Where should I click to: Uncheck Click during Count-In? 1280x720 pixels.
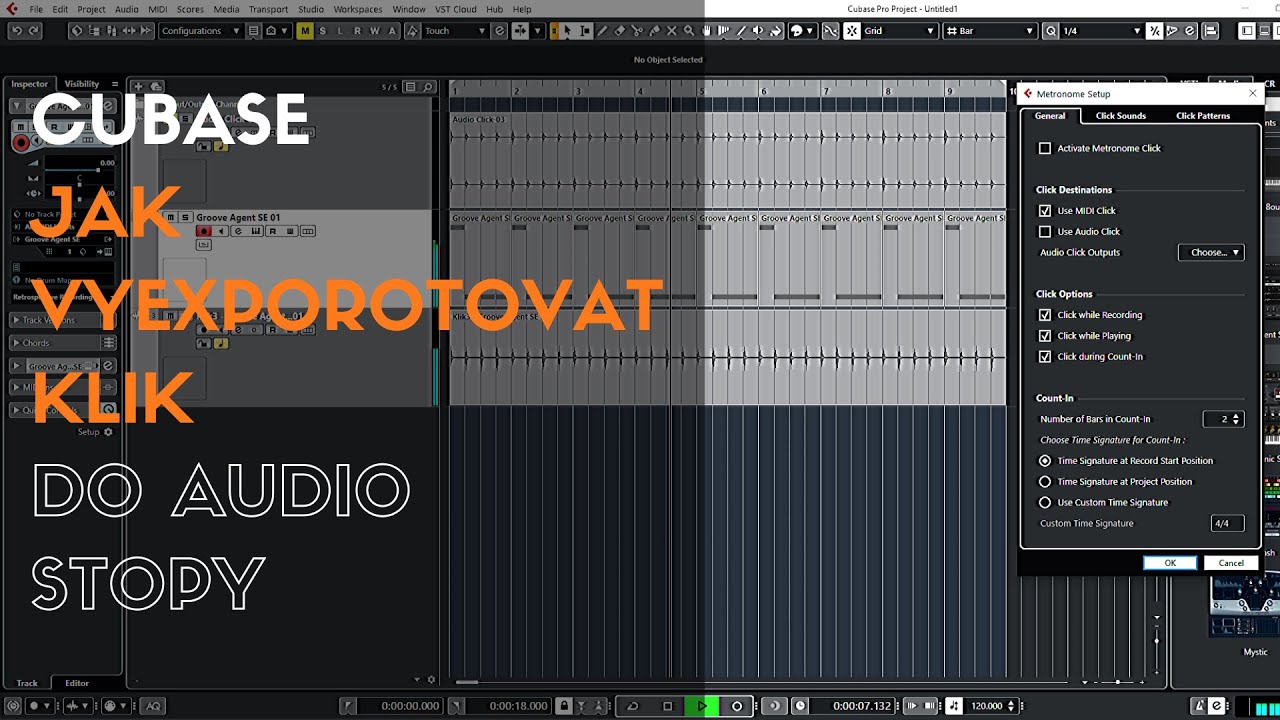1045,357
